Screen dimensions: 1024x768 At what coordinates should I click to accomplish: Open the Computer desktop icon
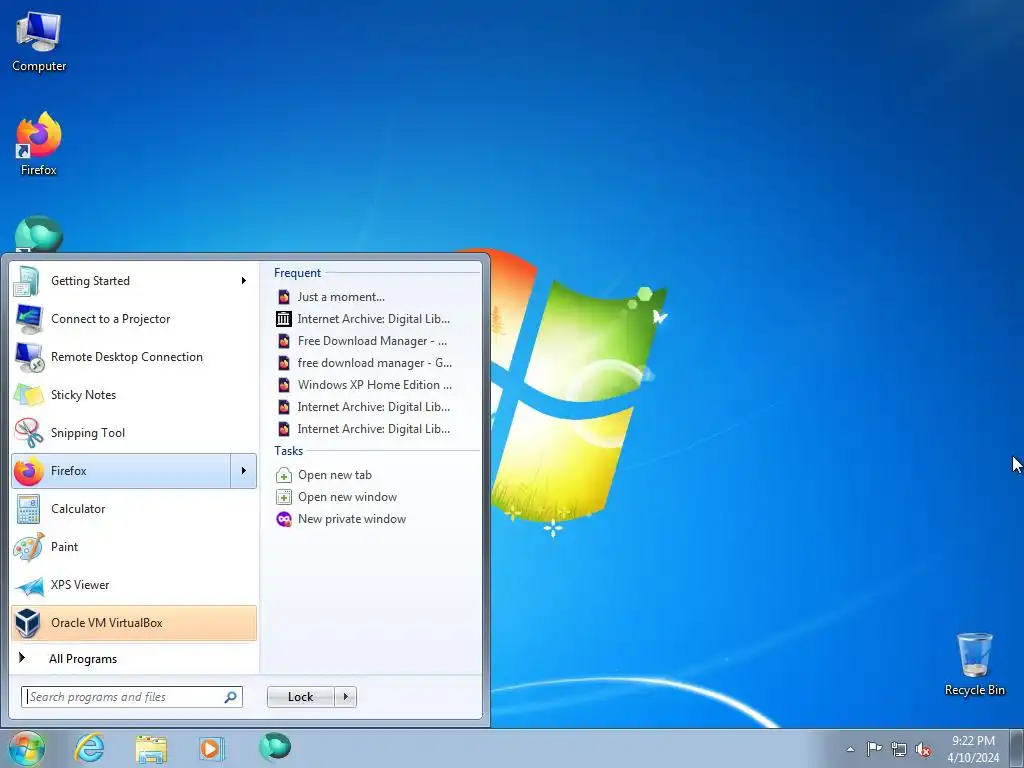[x=39, y=41]
